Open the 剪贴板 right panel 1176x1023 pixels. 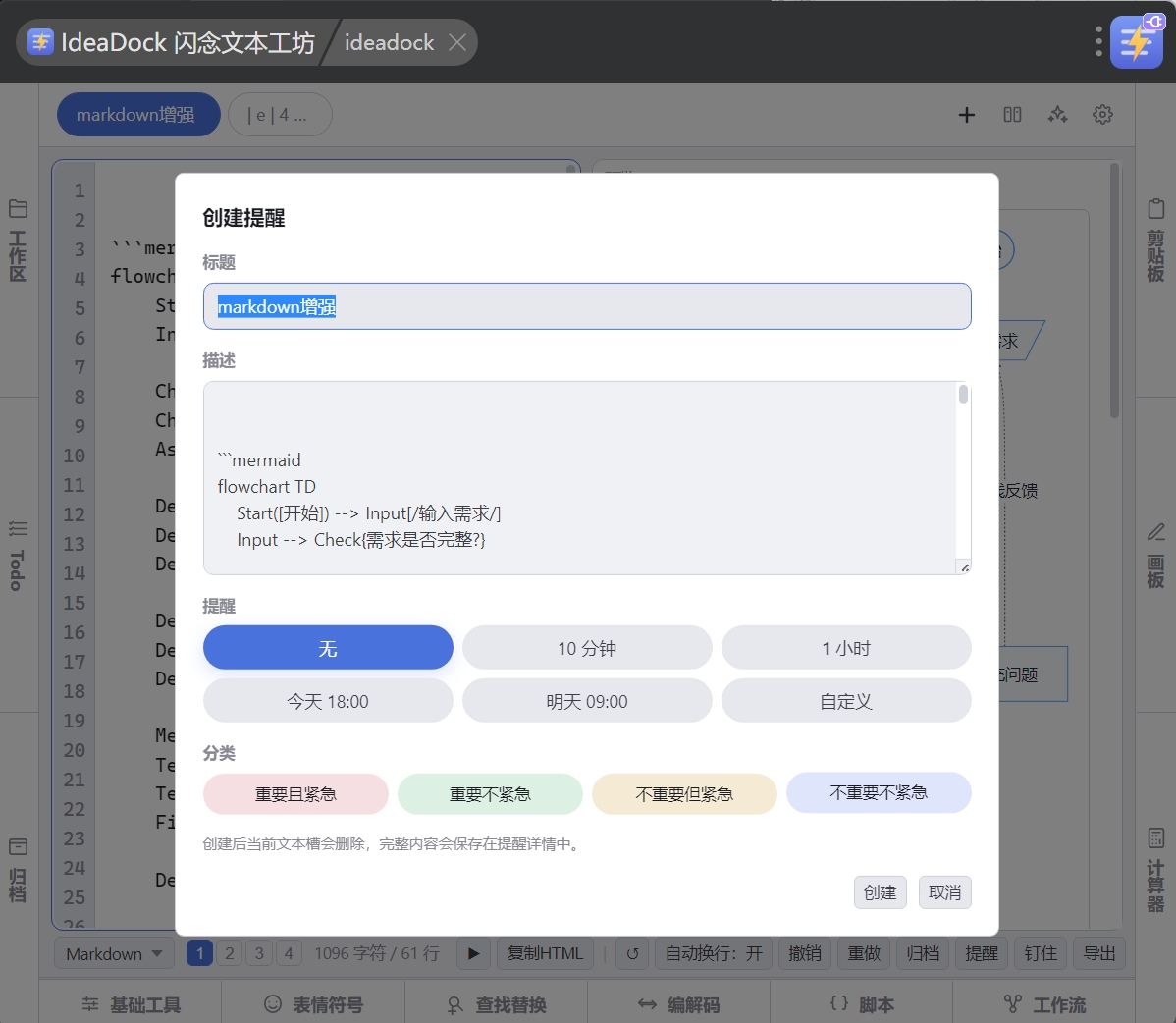[x=1155, y=240]
